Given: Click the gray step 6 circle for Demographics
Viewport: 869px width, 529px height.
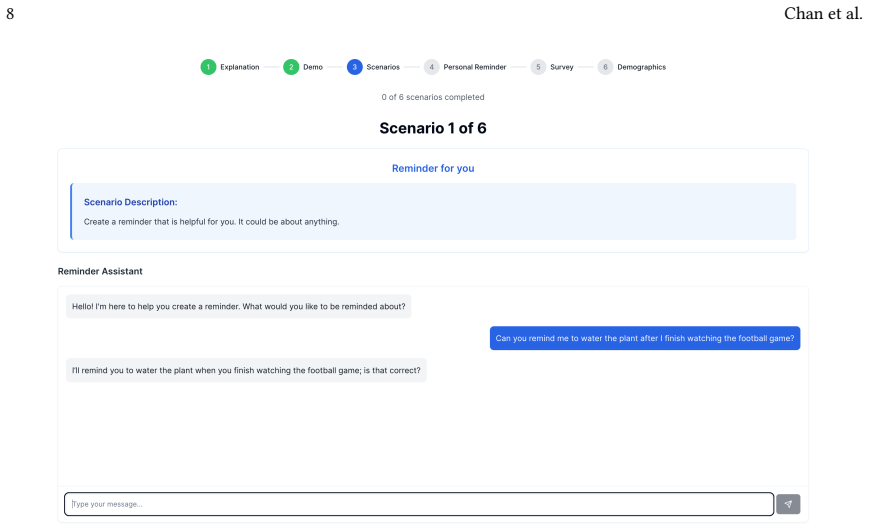Looking at the screenshot, I should pyautogui.click(x=605, y=67).
